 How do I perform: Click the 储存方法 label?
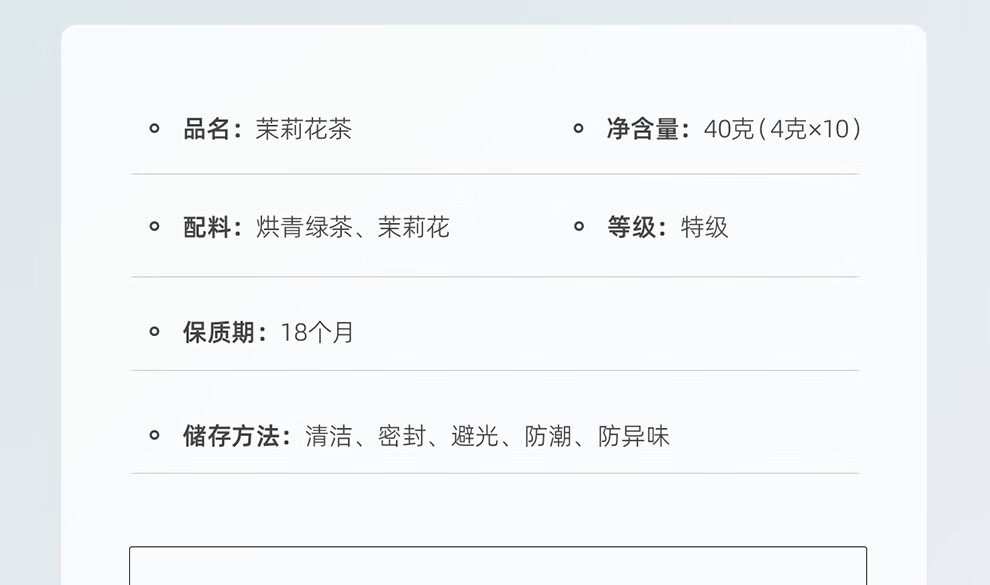pyautogui.click(x=232, y=436)
